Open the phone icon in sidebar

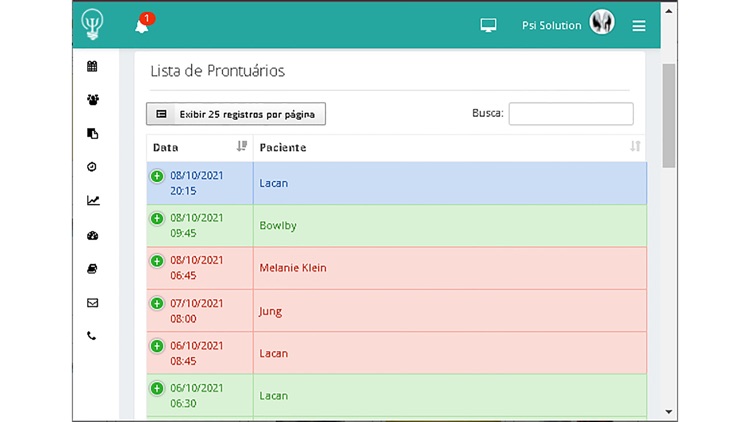coord(91,336)
